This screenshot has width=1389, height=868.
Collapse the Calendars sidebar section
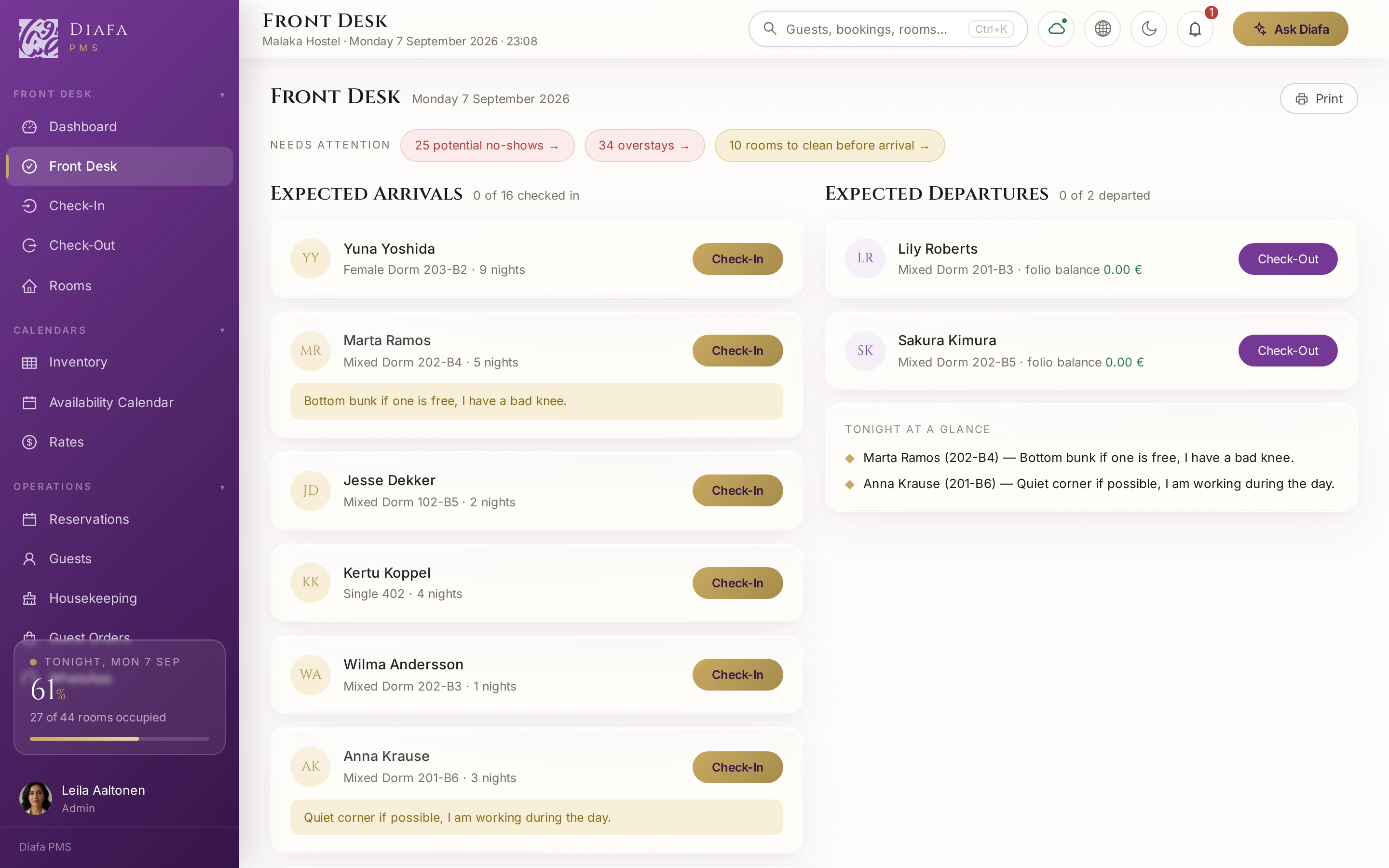pos(120,330)
